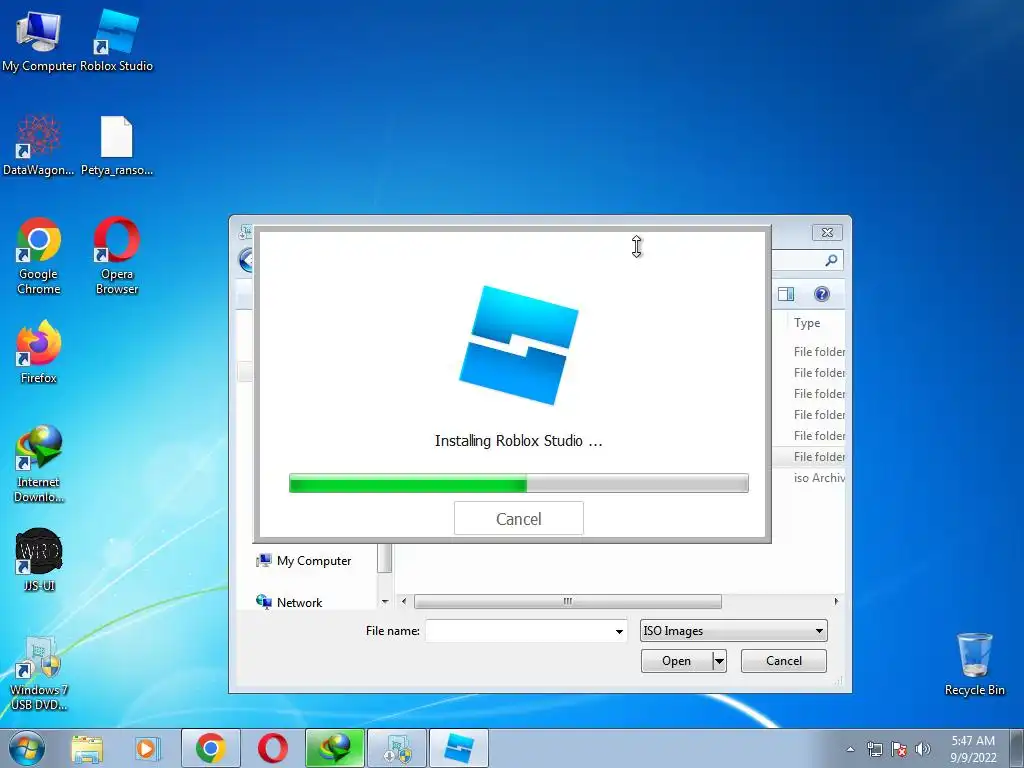
Task: Focus the File name input field
Action: (x=519, y=631)
